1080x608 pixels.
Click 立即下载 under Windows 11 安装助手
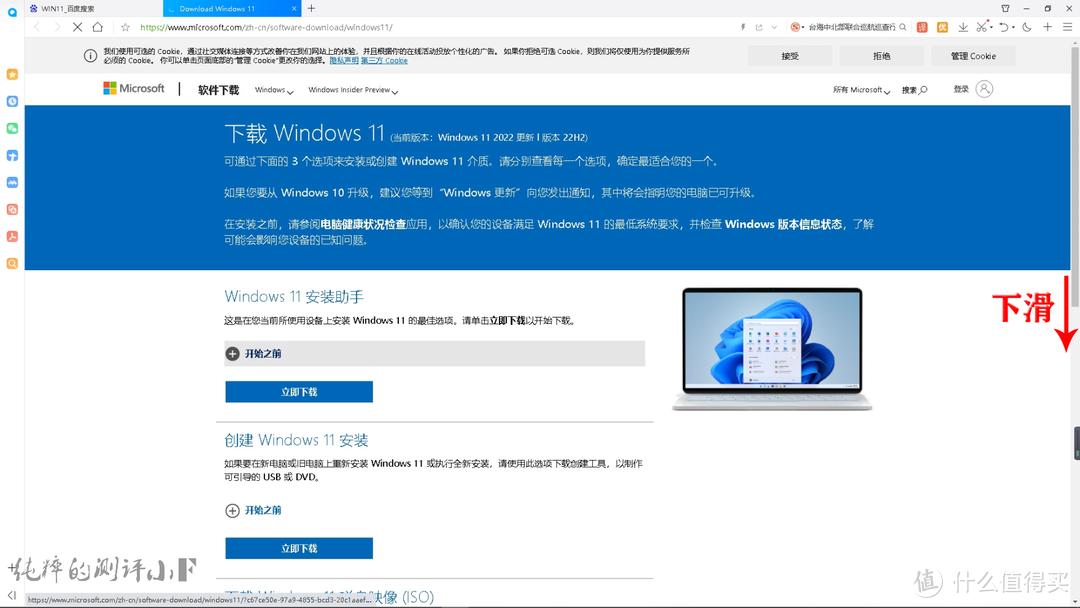click(x=298, y=391)
